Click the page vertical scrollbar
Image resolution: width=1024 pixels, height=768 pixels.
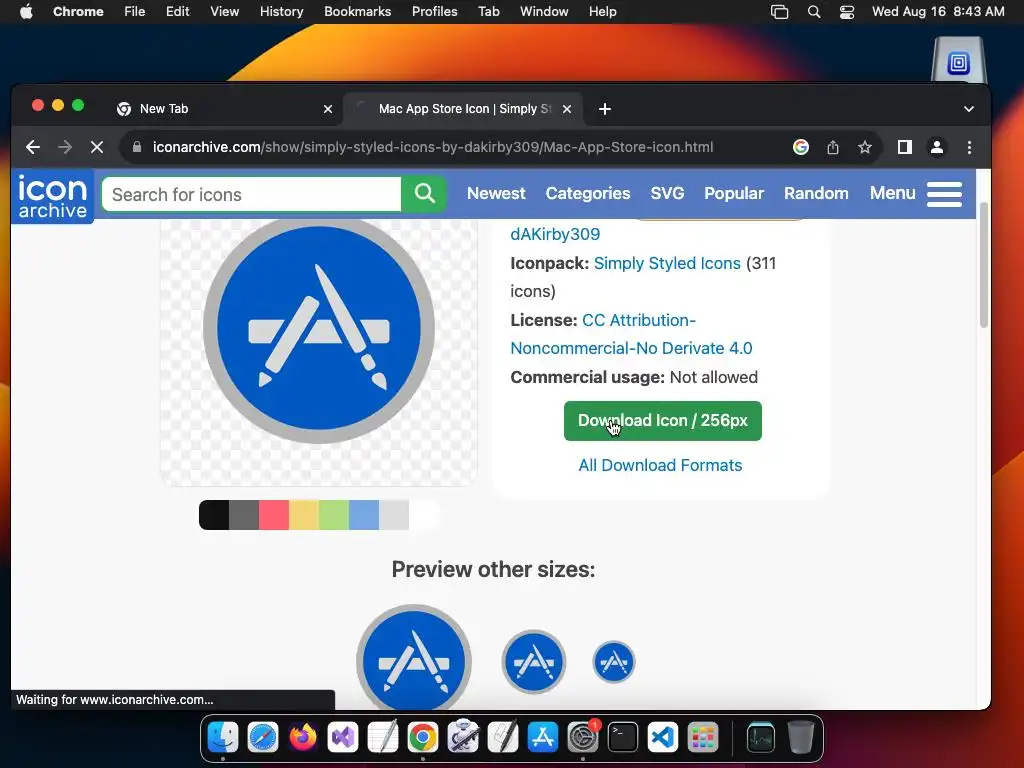[984, 264]
